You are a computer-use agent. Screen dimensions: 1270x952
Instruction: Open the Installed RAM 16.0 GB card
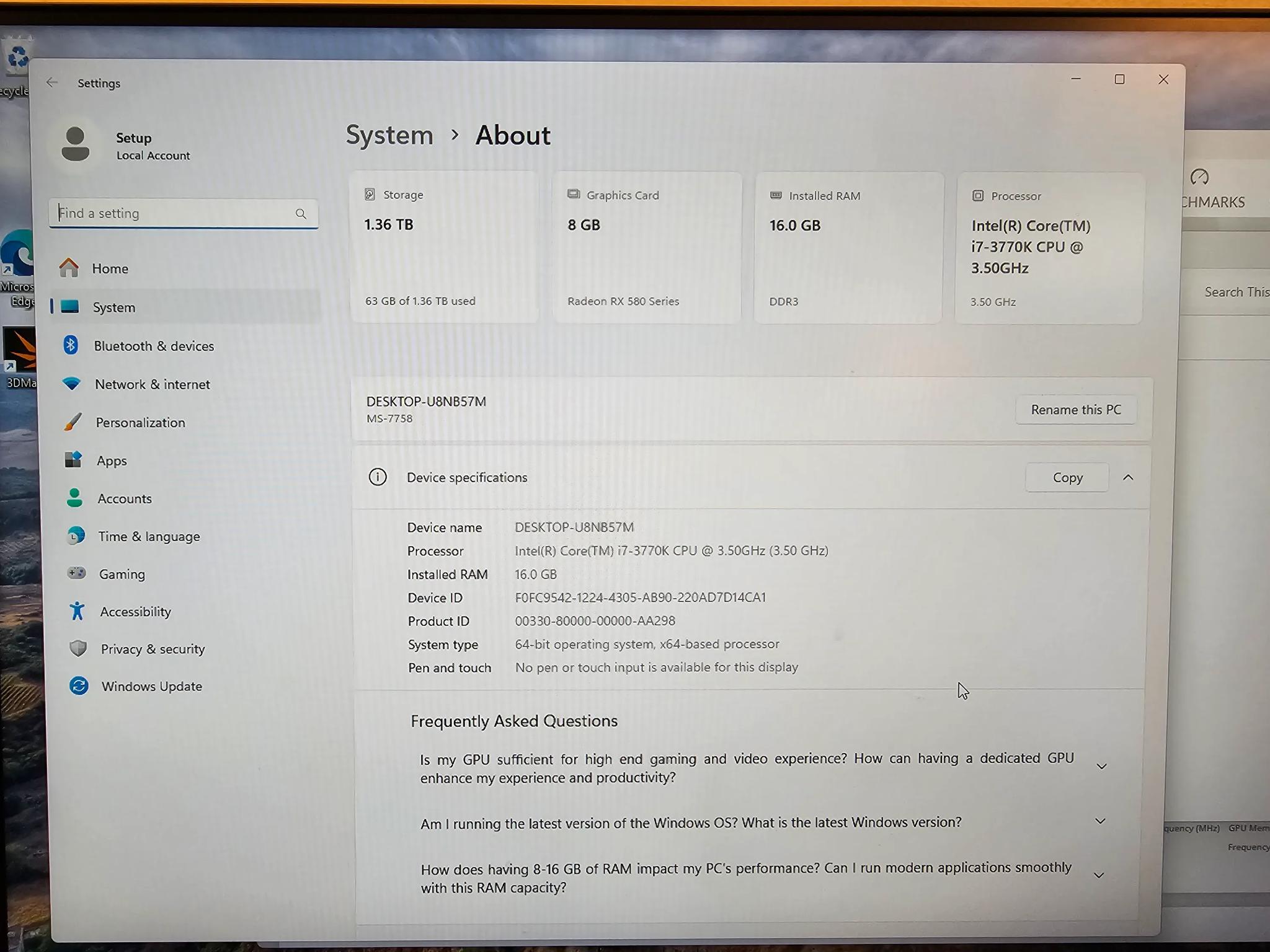pyautogui.click(x=848, y=248)
